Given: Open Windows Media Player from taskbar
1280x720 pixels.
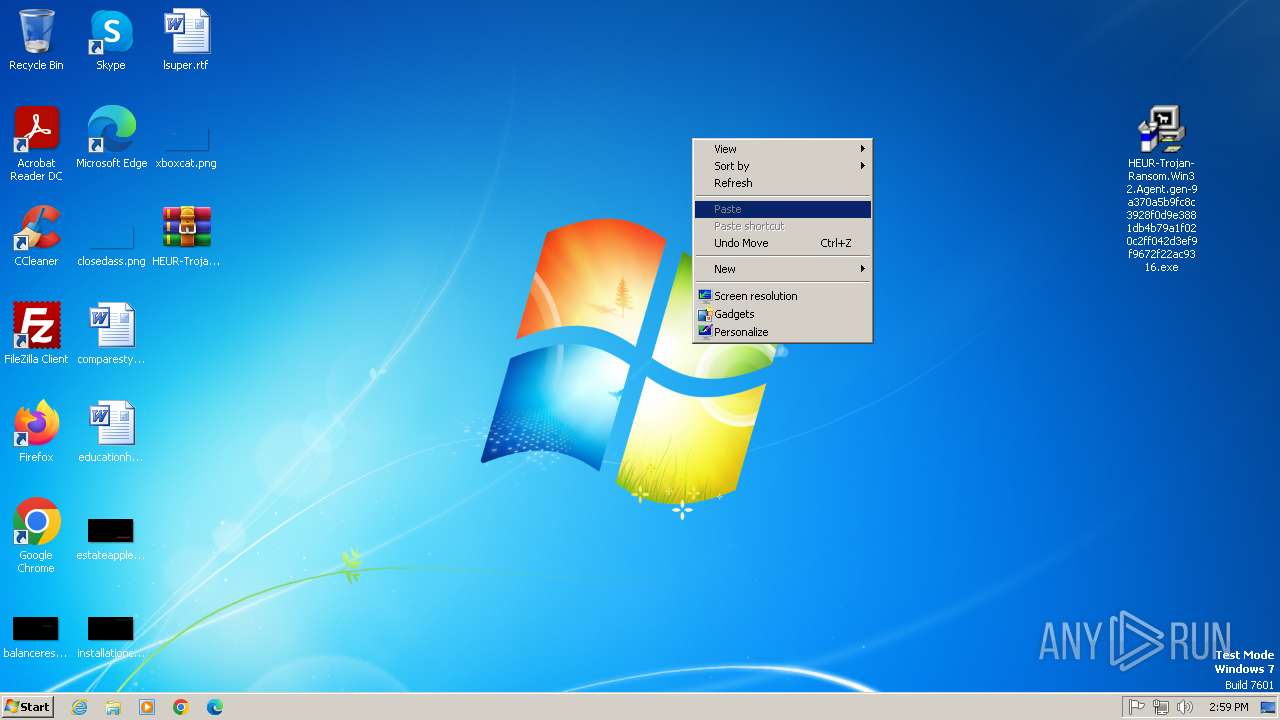Looking at the screenshot, I should 147,707.
